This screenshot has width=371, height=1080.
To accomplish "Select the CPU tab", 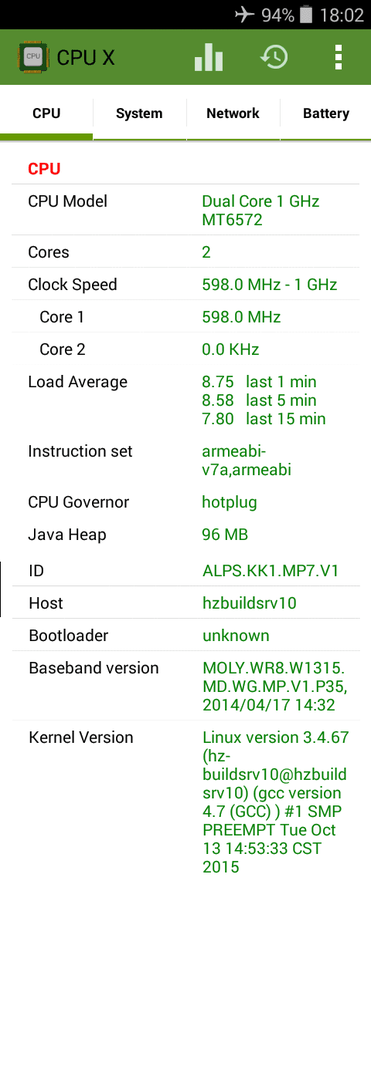I will click(46, 114).
